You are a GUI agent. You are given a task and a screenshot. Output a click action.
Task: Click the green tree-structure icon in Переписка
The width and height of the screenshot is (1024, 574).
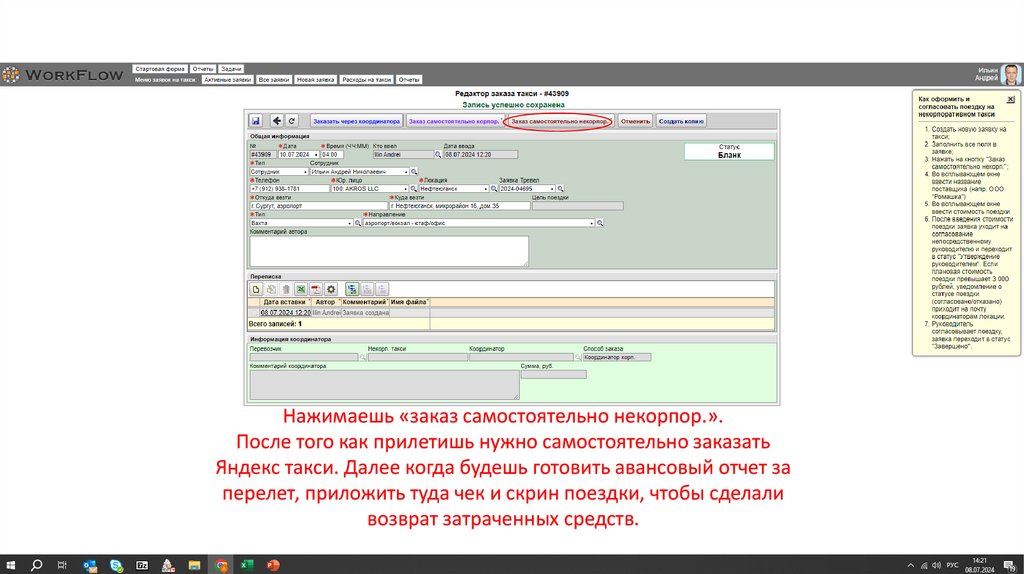(352, 289)
